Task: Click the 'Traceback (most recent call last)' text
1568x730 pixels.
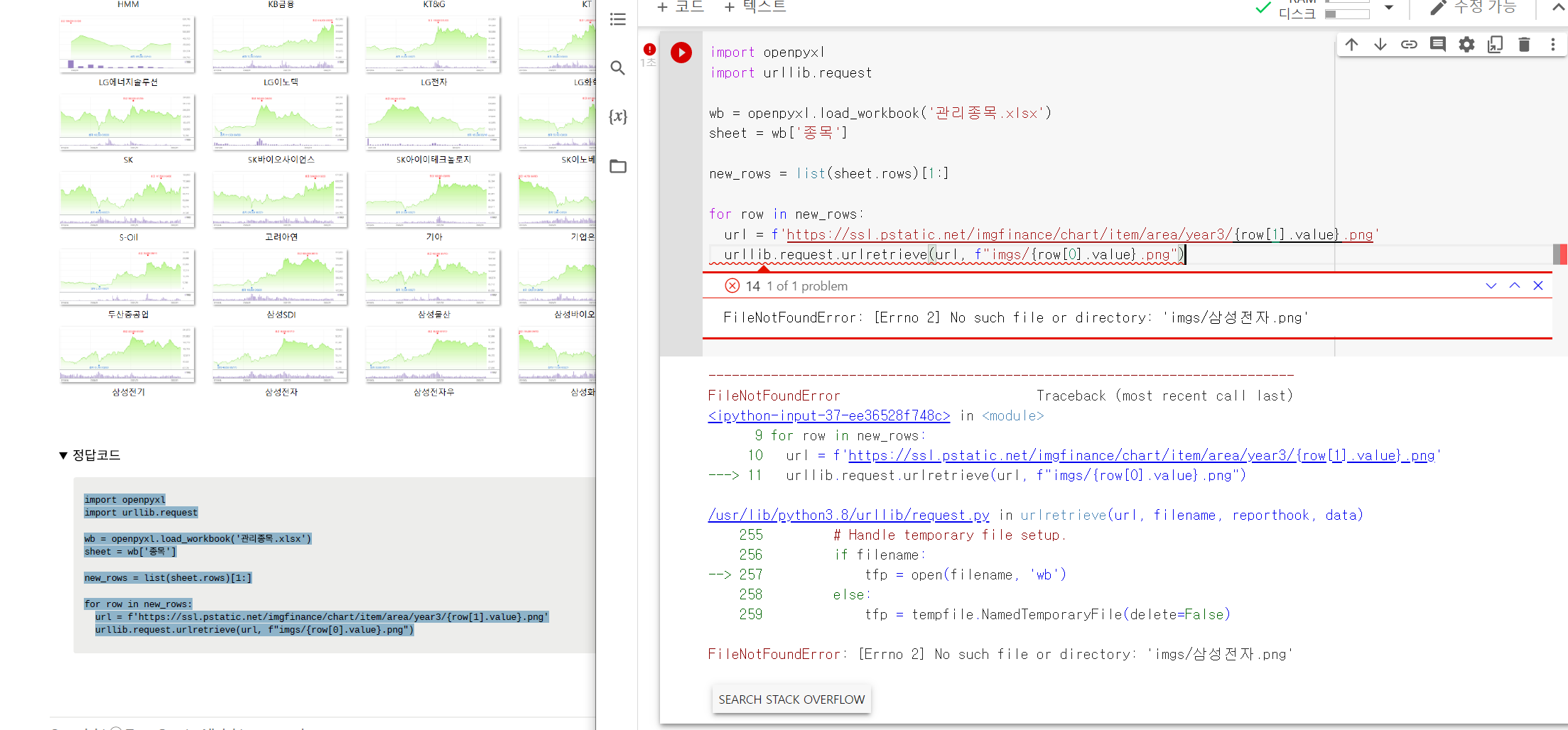Action: pos(1164,396)
